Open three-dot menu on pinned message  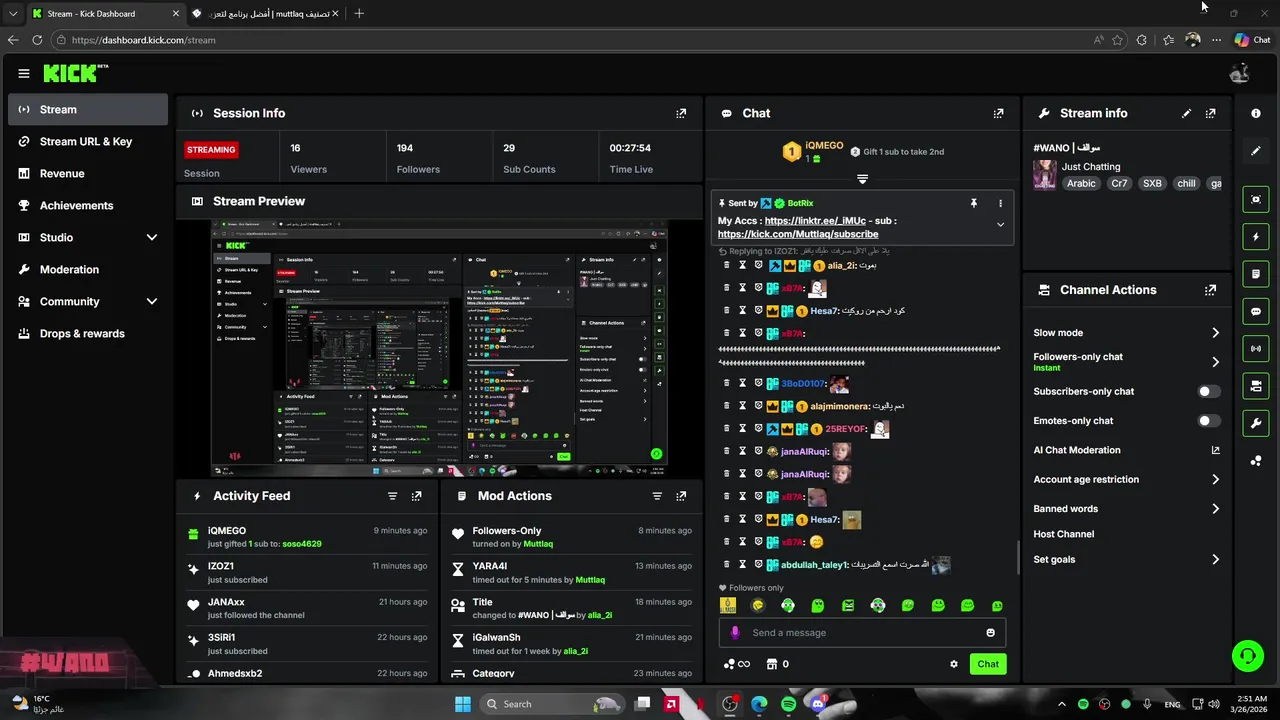coord(1000,203)
